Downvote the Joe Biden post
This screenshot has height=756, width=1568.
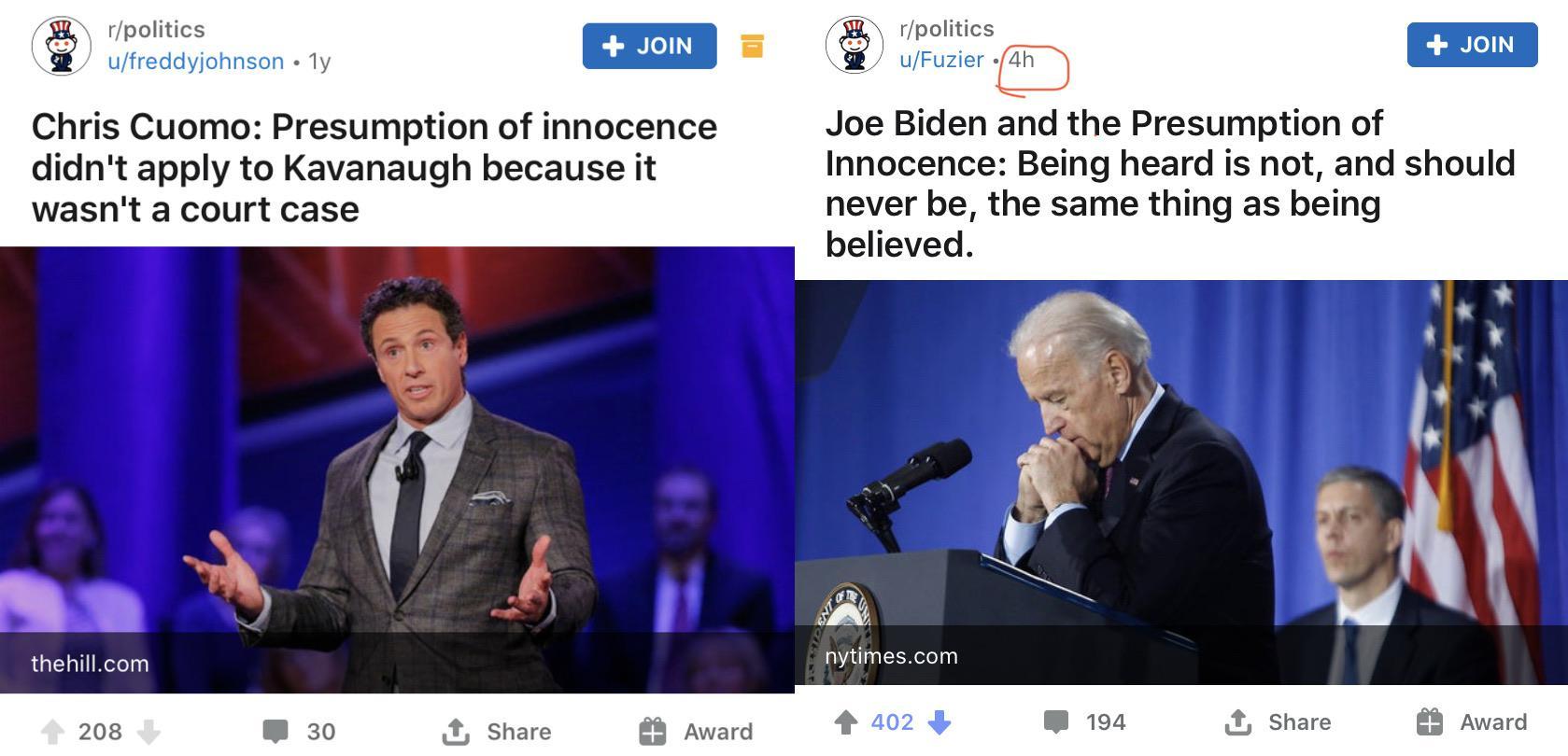click(x=939, y=722)
